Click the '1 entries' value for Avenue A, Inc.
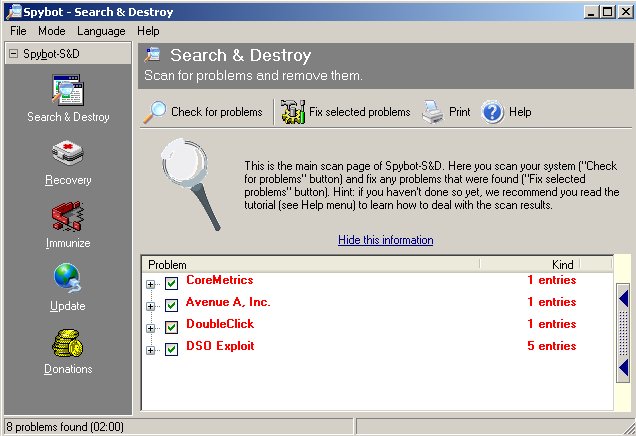The image size is (636, 436). click(x=552, y=302)
